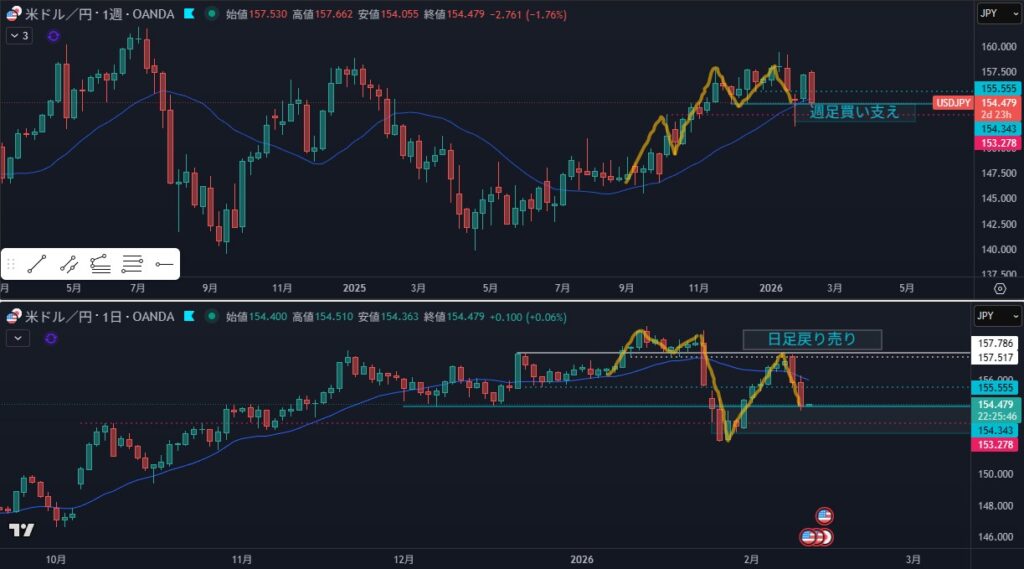Viewport: 1024px width, 569px height.
Task: Select the second line tool in the floating toolbar
Action: pyautogui.click(x=68, y=265)
